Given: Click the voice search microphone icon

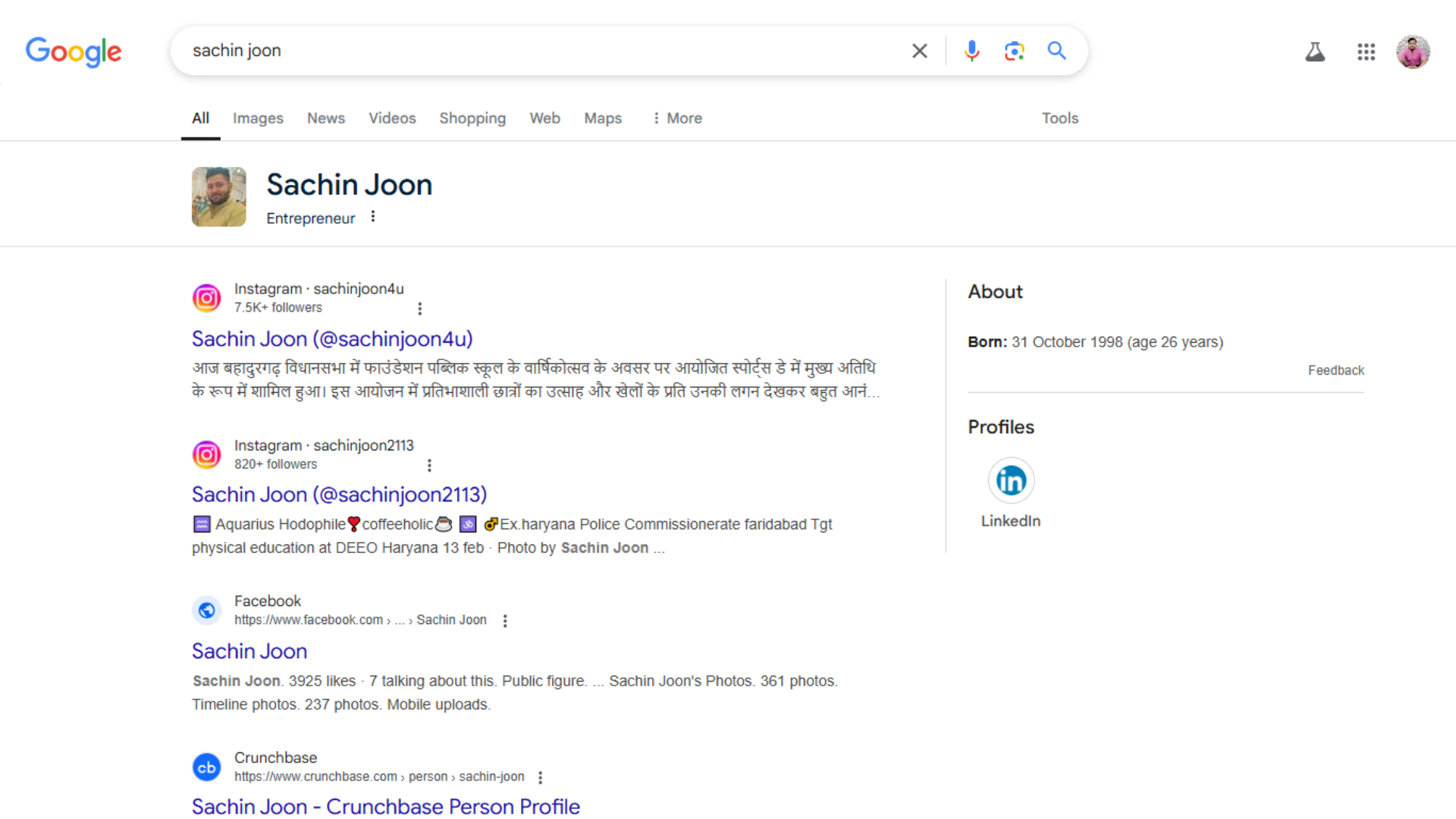Looking at the screenshot, I should [971, 51].
